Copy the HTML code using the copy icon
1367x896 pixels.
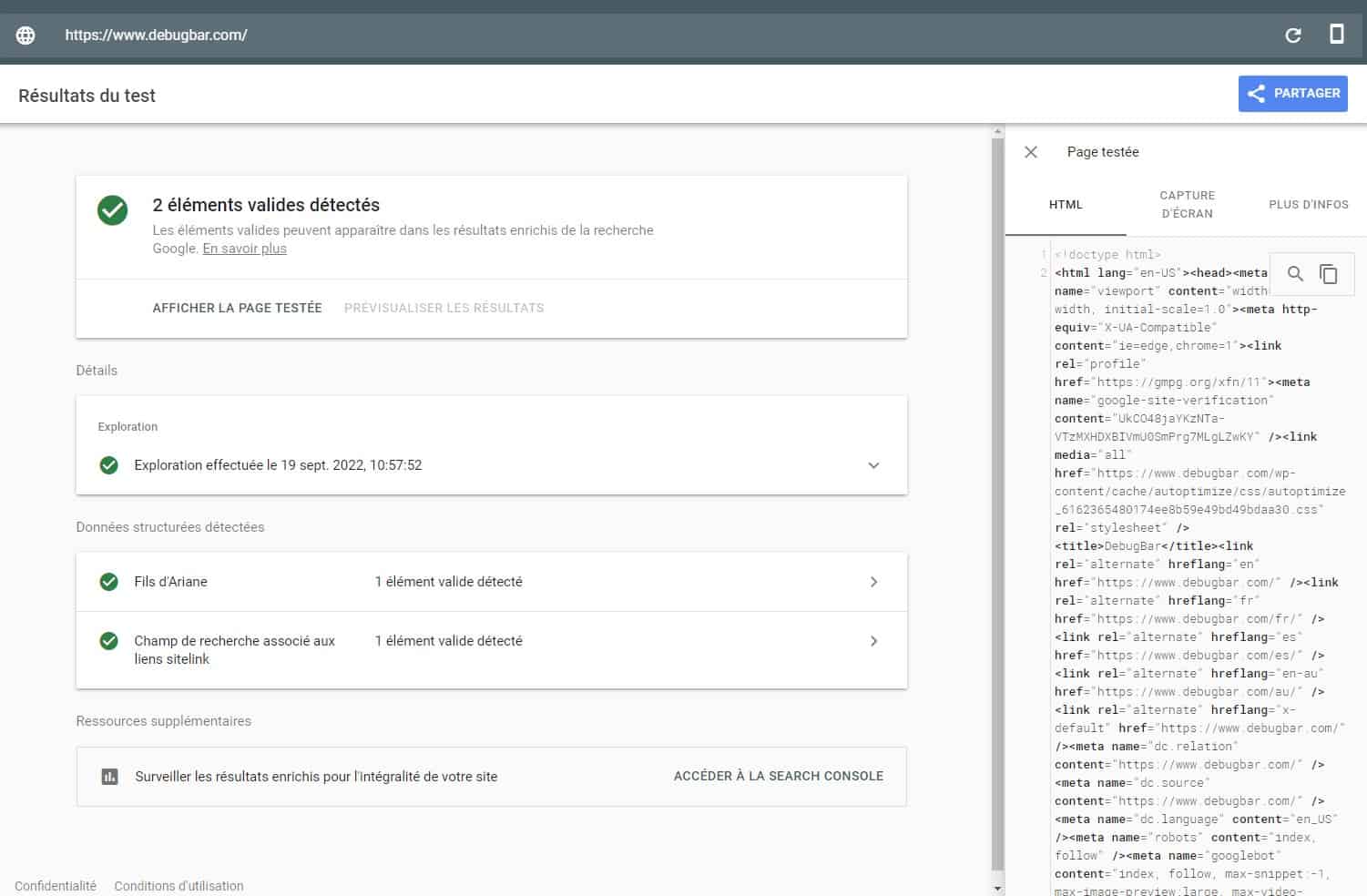point(1328,273)
